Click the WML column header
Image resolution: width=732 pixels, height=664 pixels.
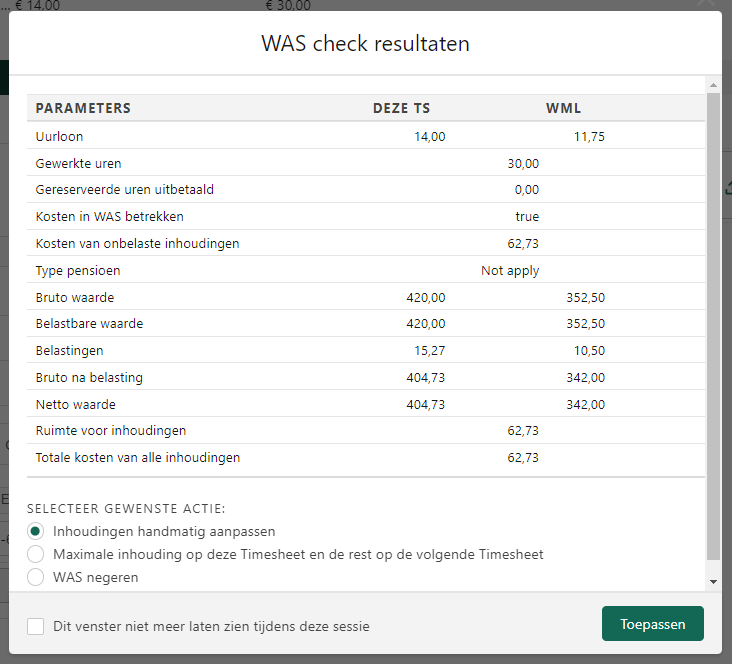[563, 108]
